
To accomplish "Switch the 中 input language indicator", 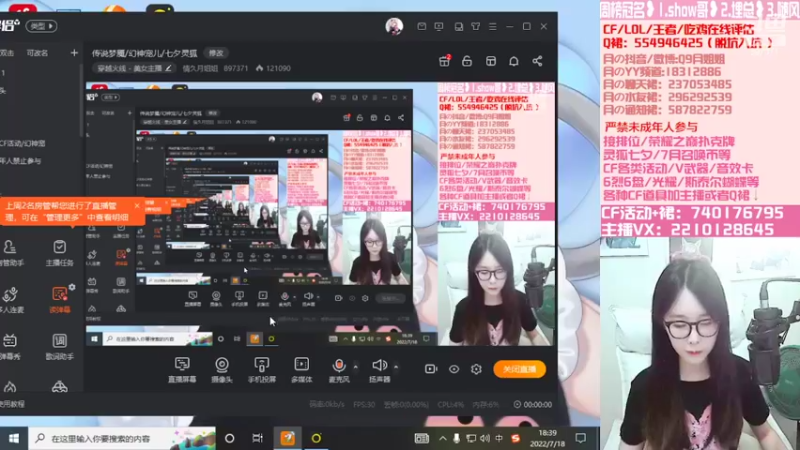I will pos(499,438).
